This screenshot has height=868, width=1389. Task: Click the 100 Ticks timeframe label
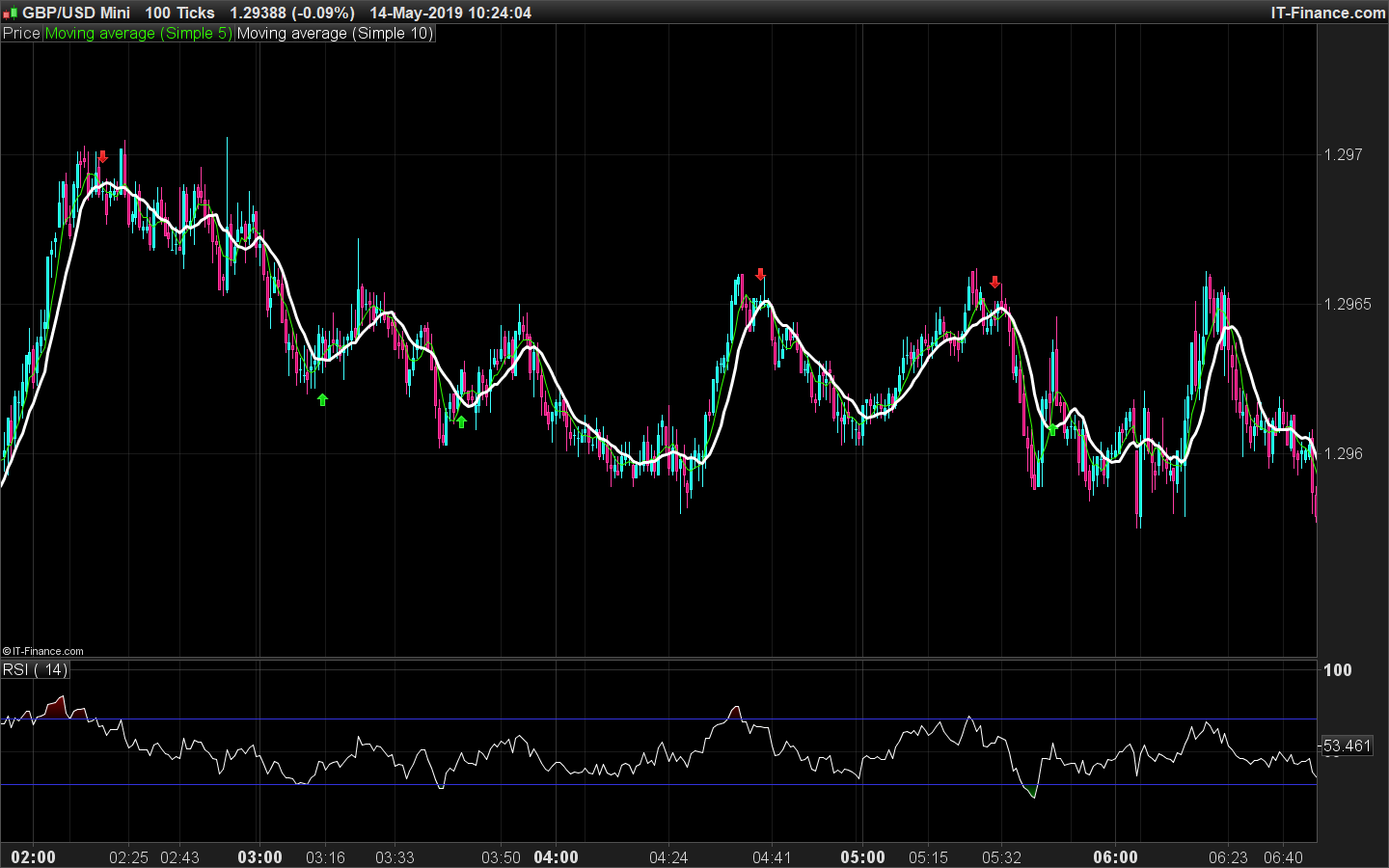coord(180,13)
